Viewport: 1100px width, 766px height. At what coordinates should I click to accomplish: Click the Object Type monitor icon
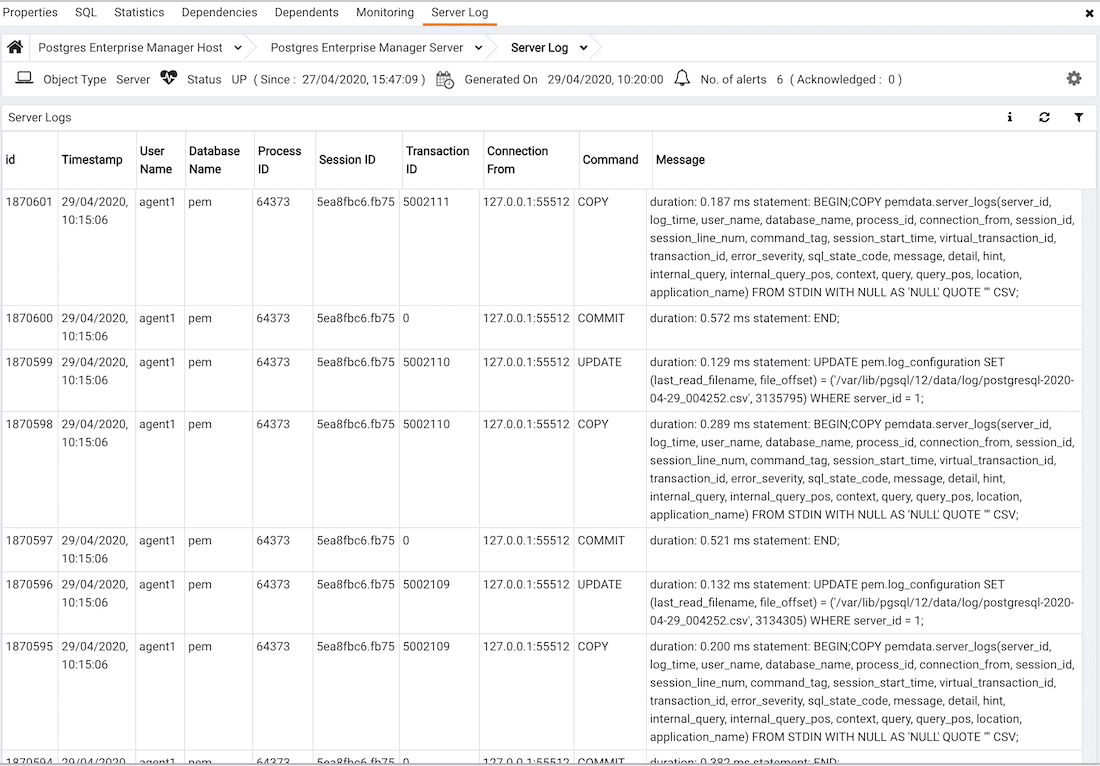[24, 79]
